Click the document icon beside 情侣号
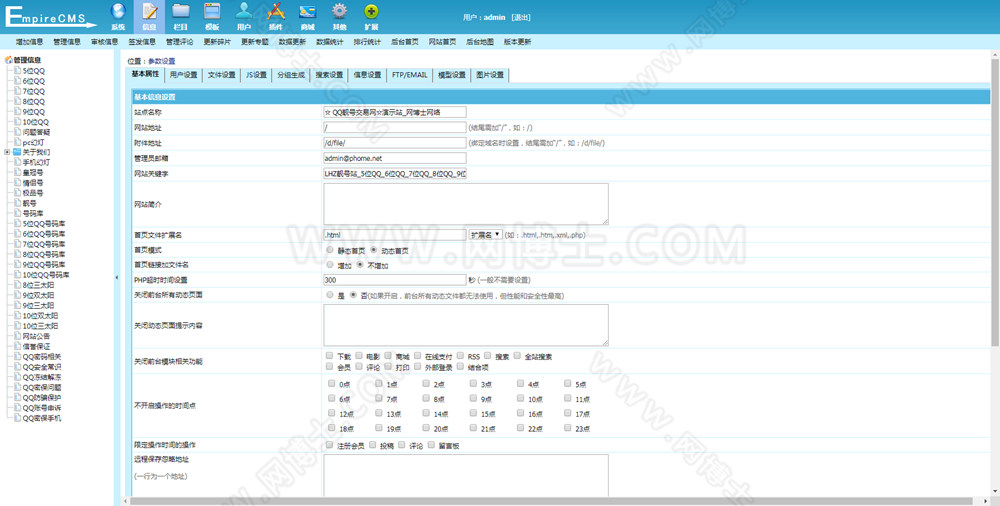The width and height of the screenshot is (1000, 506). (18, 183)
